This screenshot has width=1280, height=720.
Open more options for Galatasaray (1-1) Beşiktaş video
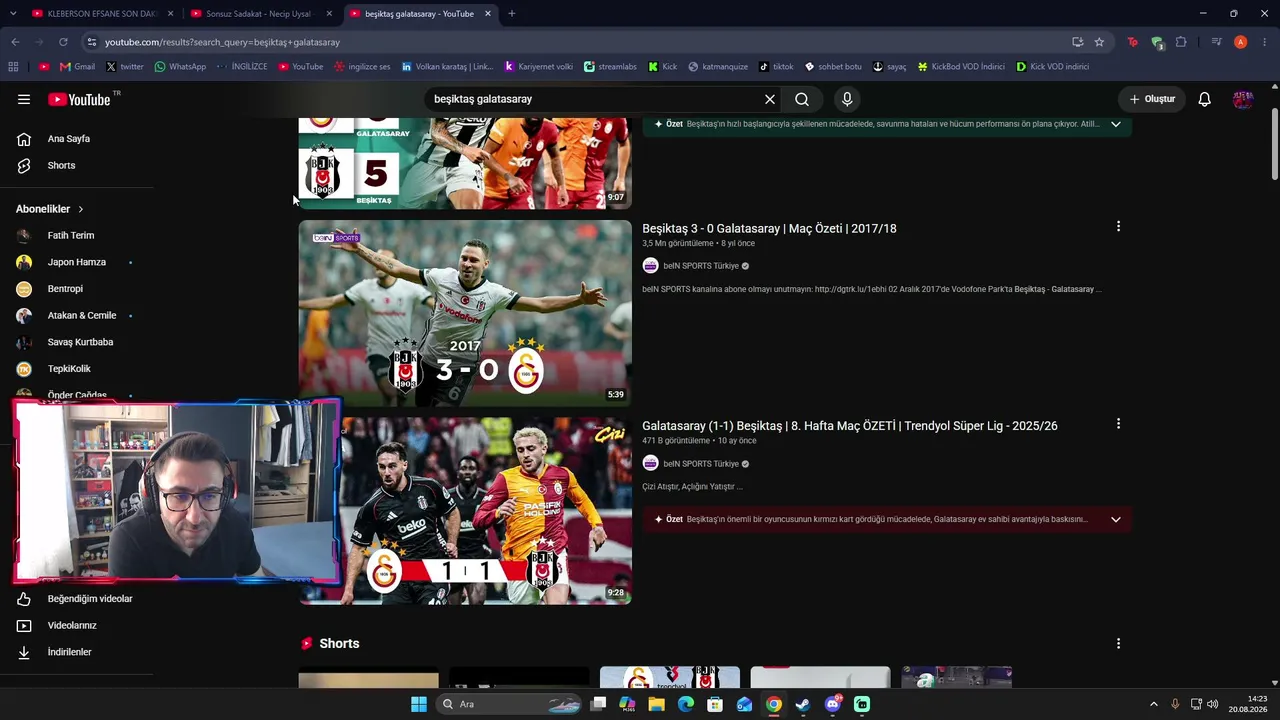[1118, 424]
